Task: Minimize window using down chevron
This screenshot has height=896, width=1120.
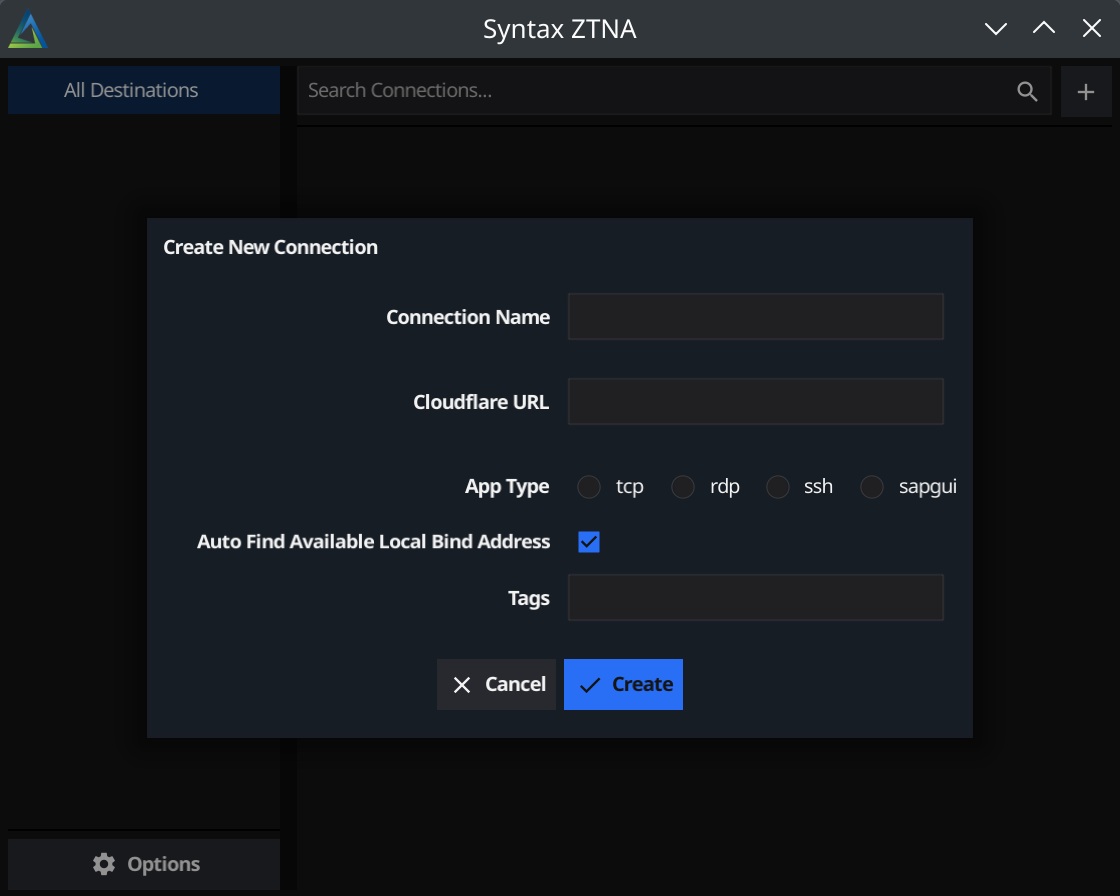Action: click(x=995, y=29)
